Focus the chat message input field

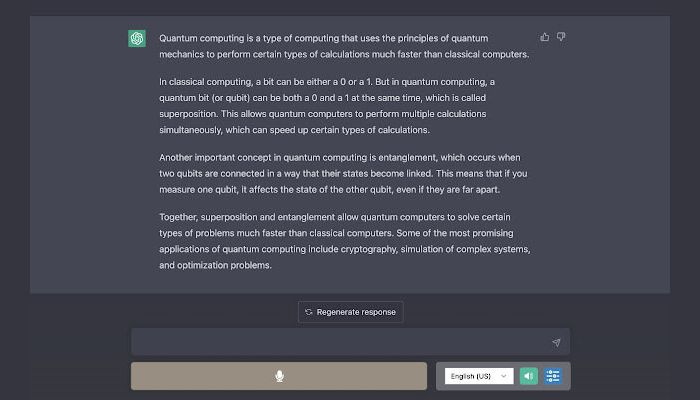click(x=340, y=342)
